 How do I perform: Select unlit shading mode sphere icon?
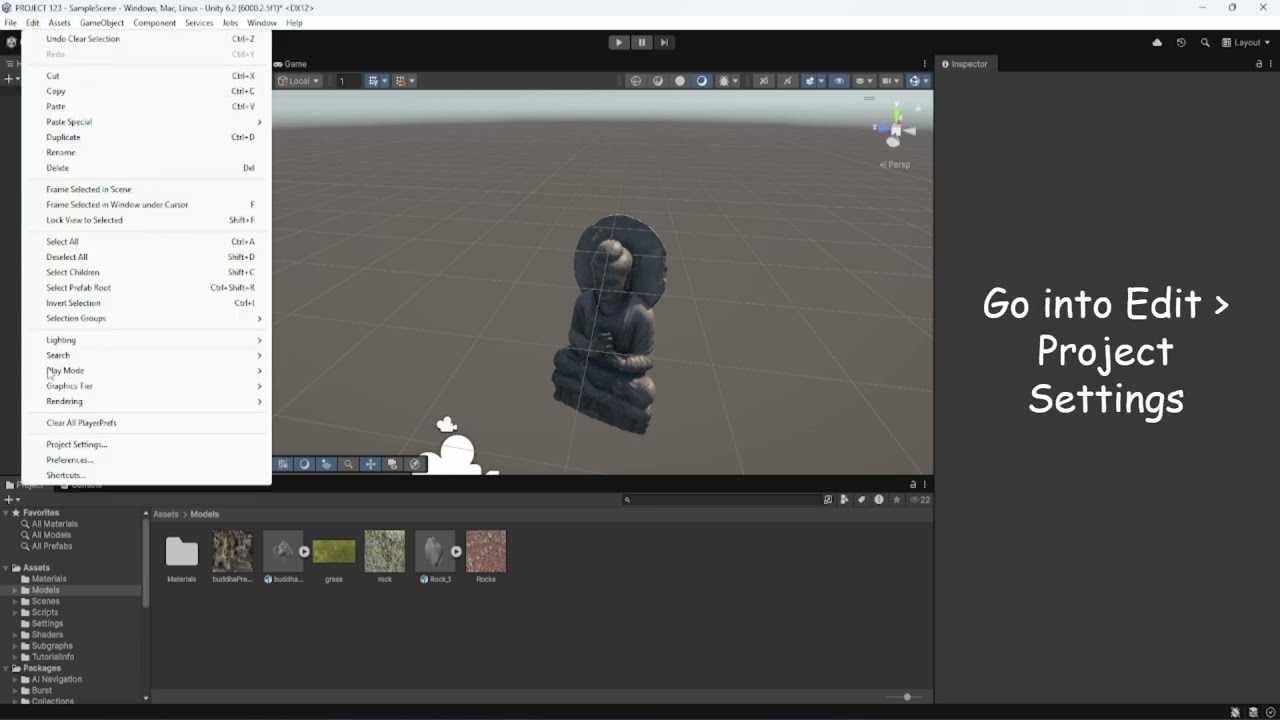(680, 81)
